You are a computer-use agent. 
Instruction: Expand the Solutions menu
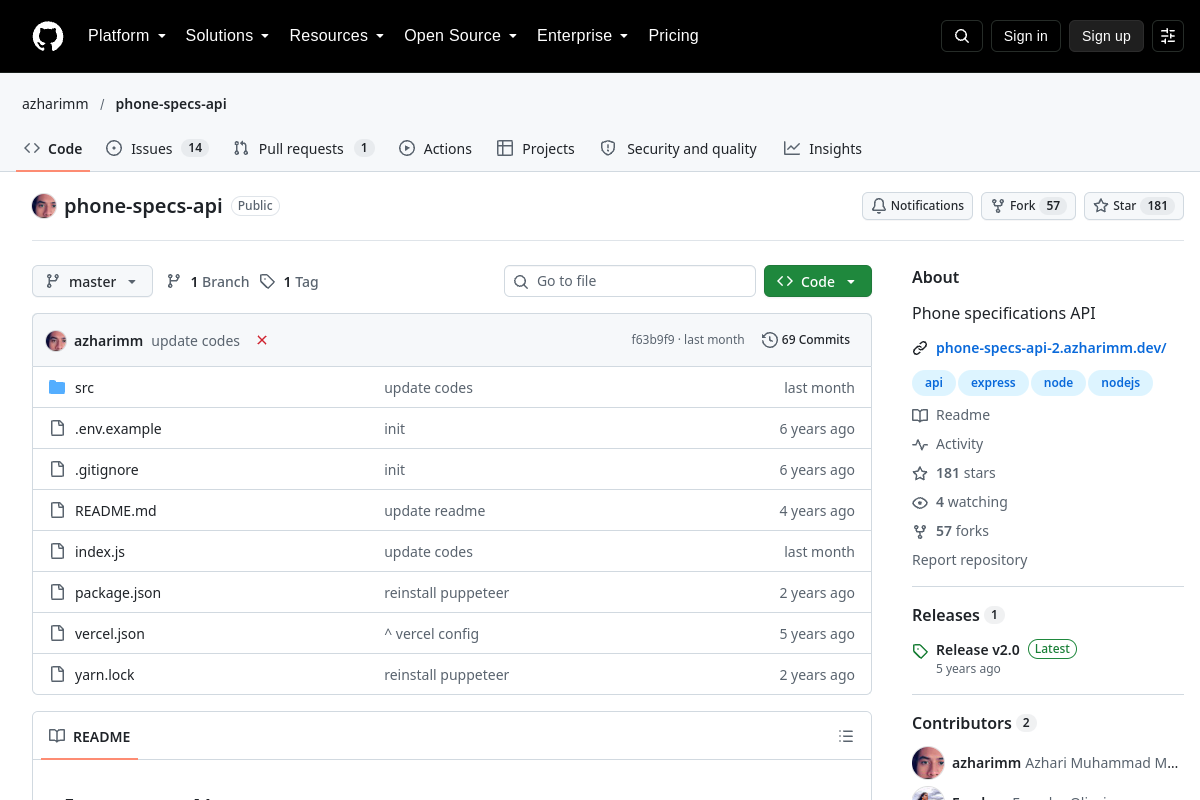click(x=228, y=36)
